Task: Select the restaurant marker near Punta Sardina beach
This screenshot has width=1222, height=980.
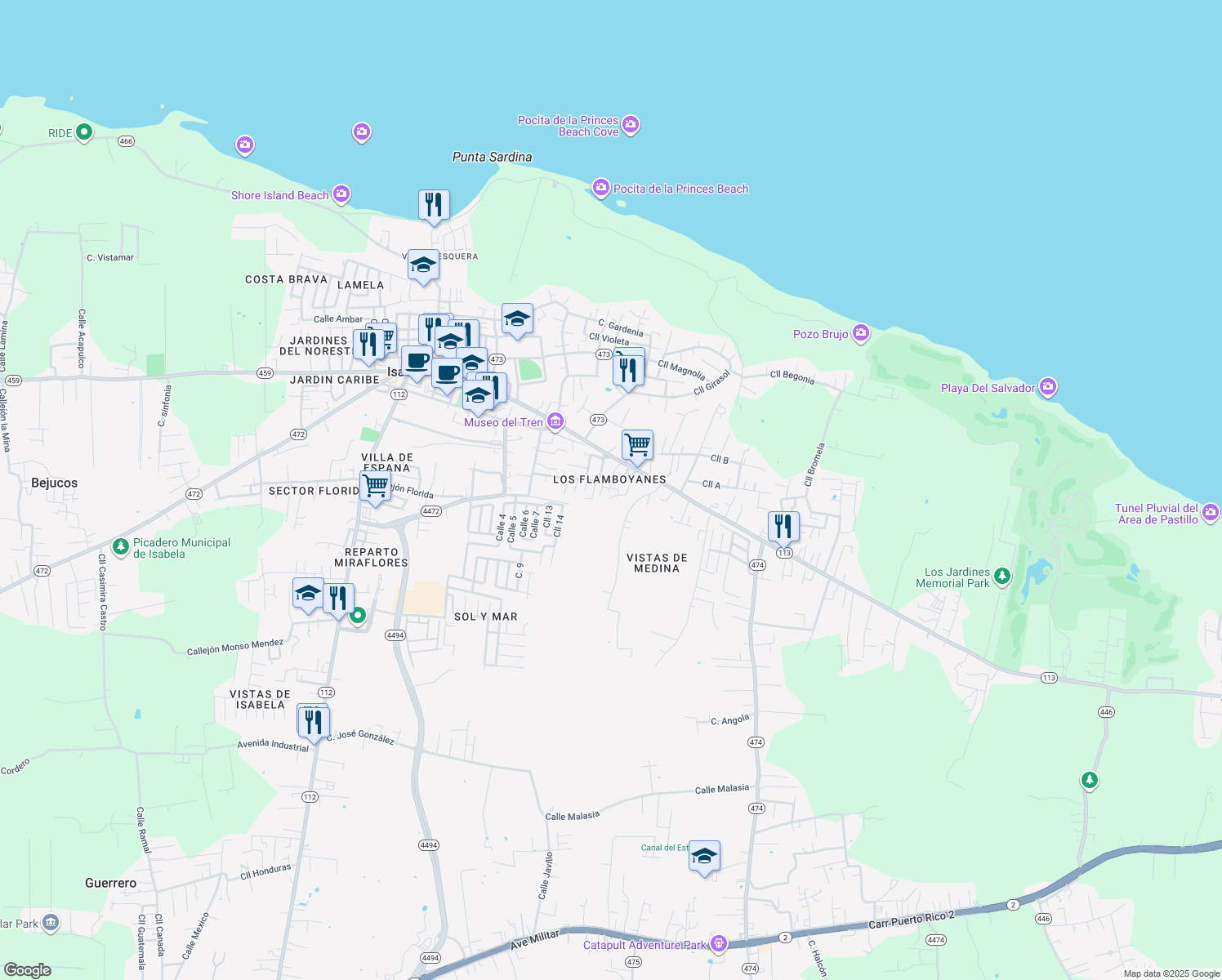Action: (434, 204)
